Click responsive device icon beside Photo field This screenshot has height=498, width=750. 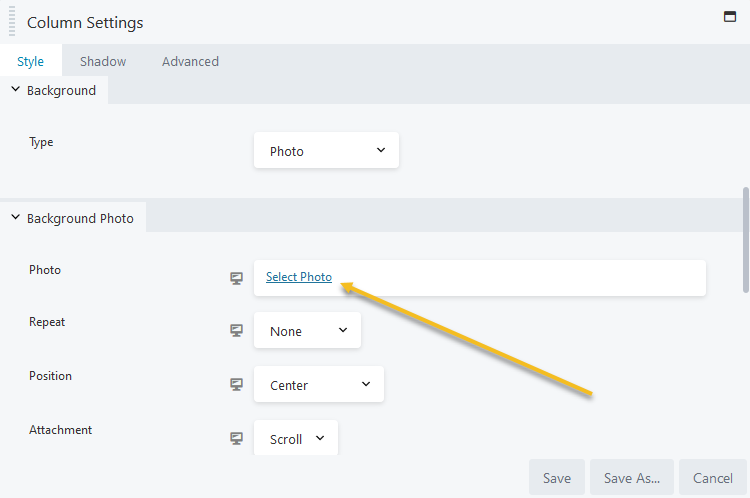[x=236, y=278]
